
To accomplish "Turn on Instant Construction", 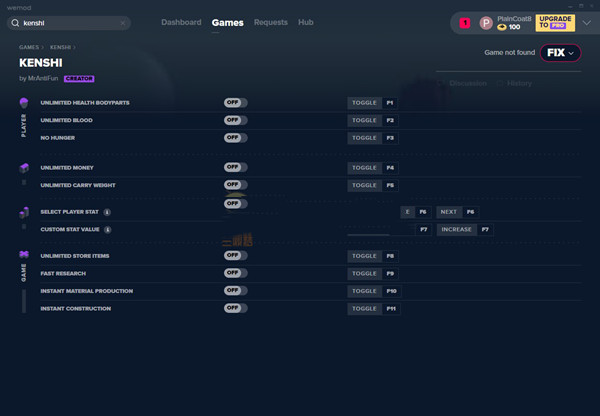I will [236, 308].
